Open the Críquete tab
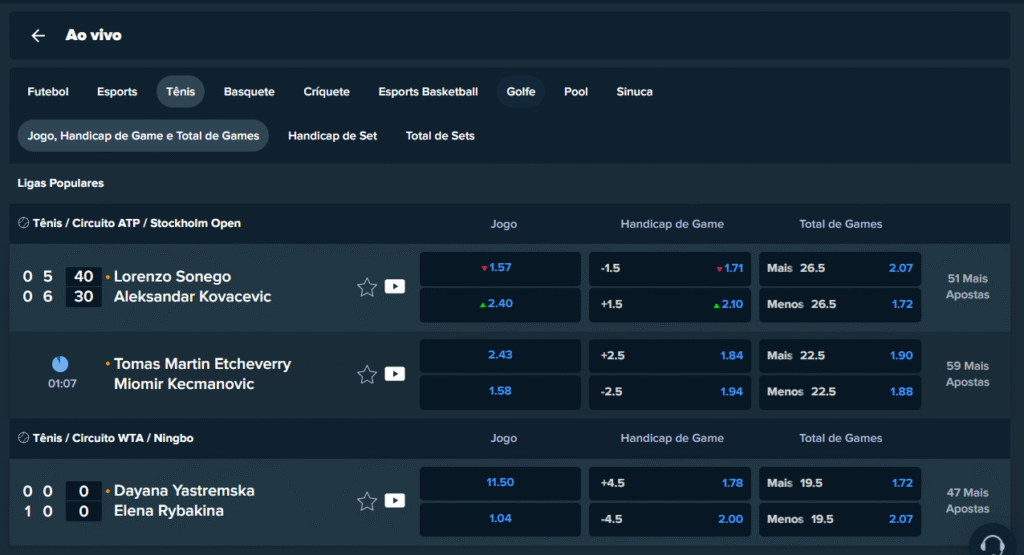Viewport: 1024px width, 555px height. [327, 91]
